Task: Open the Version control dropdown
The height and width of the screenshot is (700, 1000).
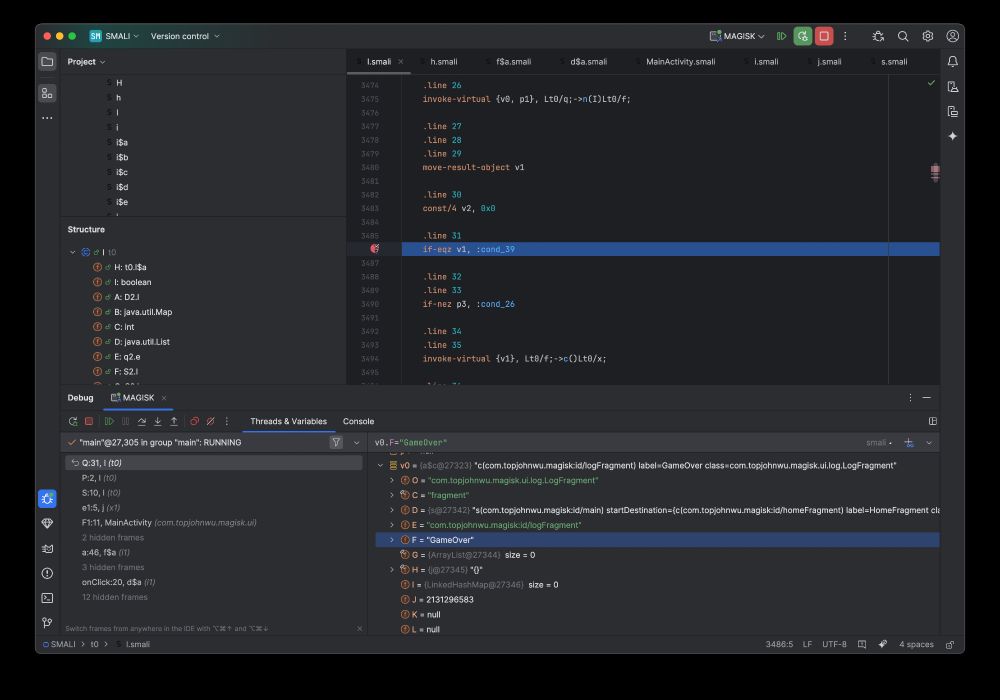Action: coord(185,36)
